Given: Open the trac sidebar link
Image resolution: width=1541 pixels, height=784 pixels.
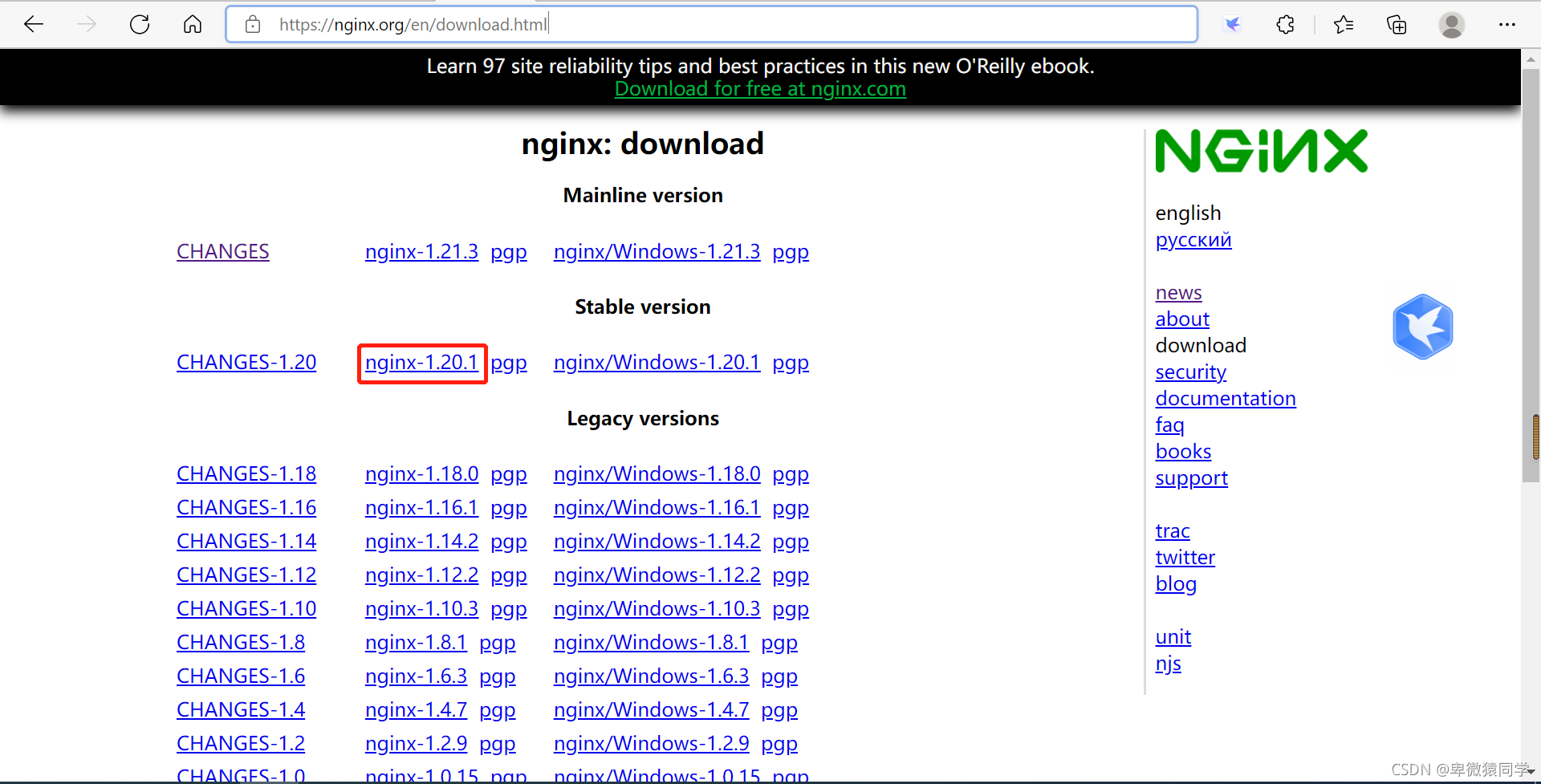Looking at the screenshot, I should (1173, 531).
